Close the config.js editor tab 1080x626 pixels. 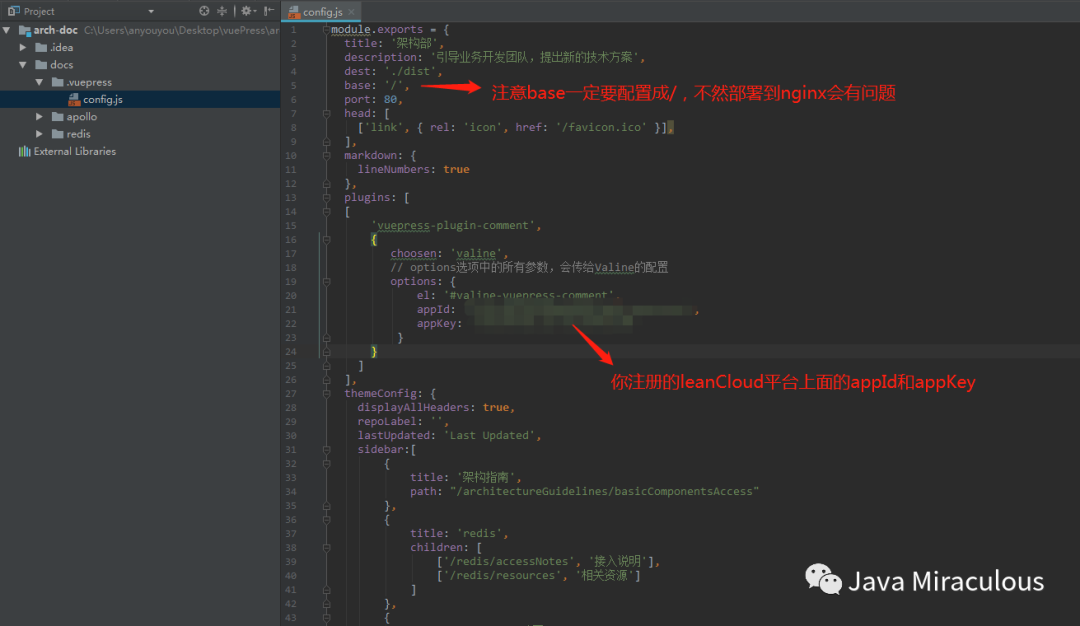[351, 12]
